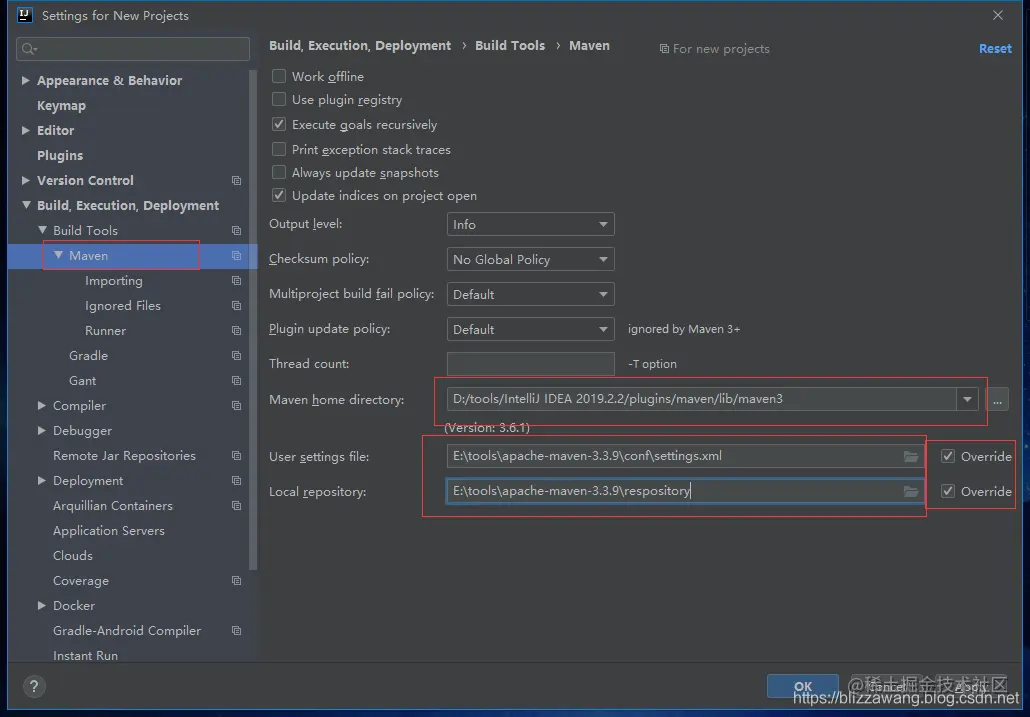Collapse the Maven tree node
1030x717 pixels.
58,255
